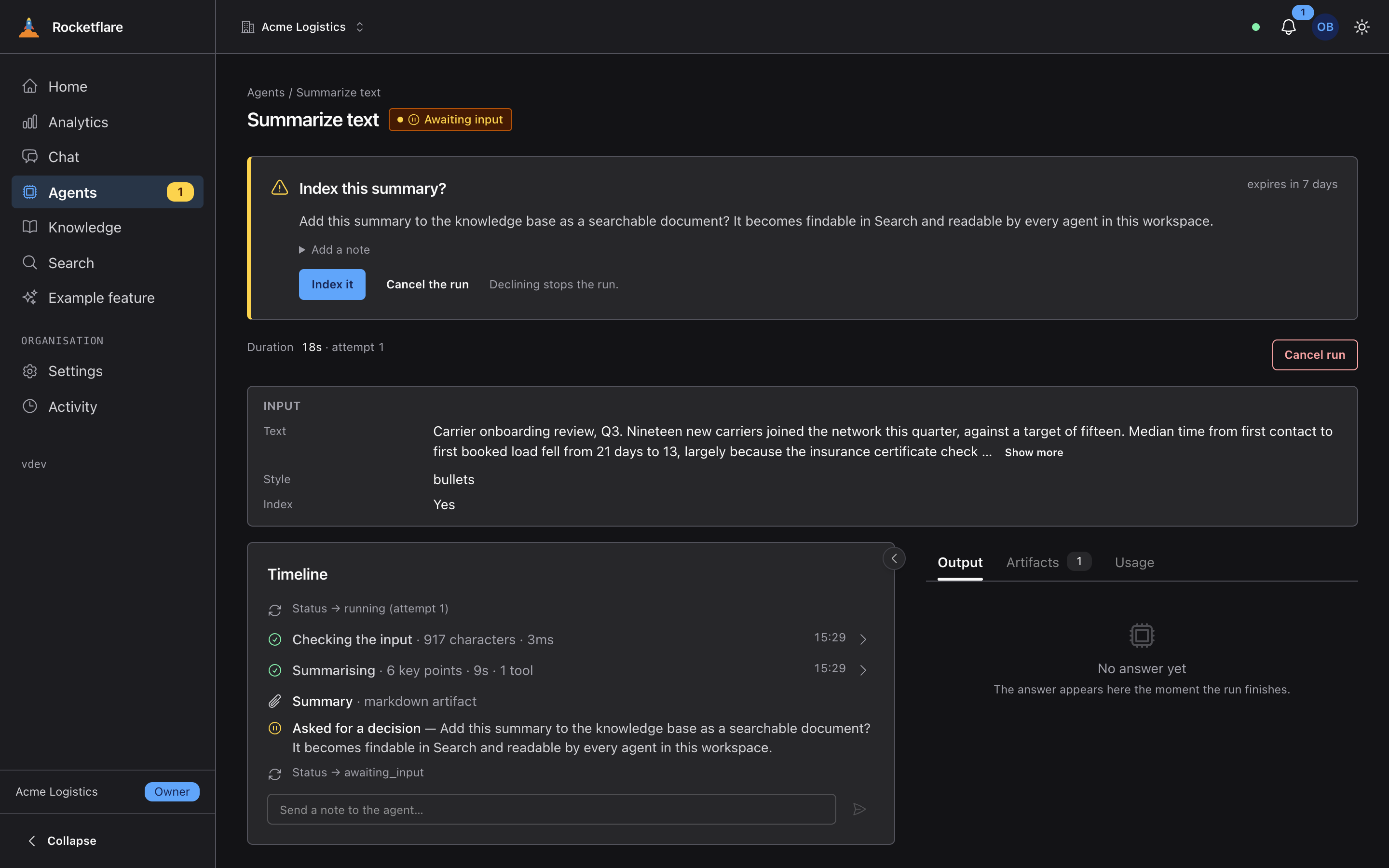The height and width of the screenshot is (868, 1389).
Task: Toggle light theme with sun icon
Action: pos(1362,27)
